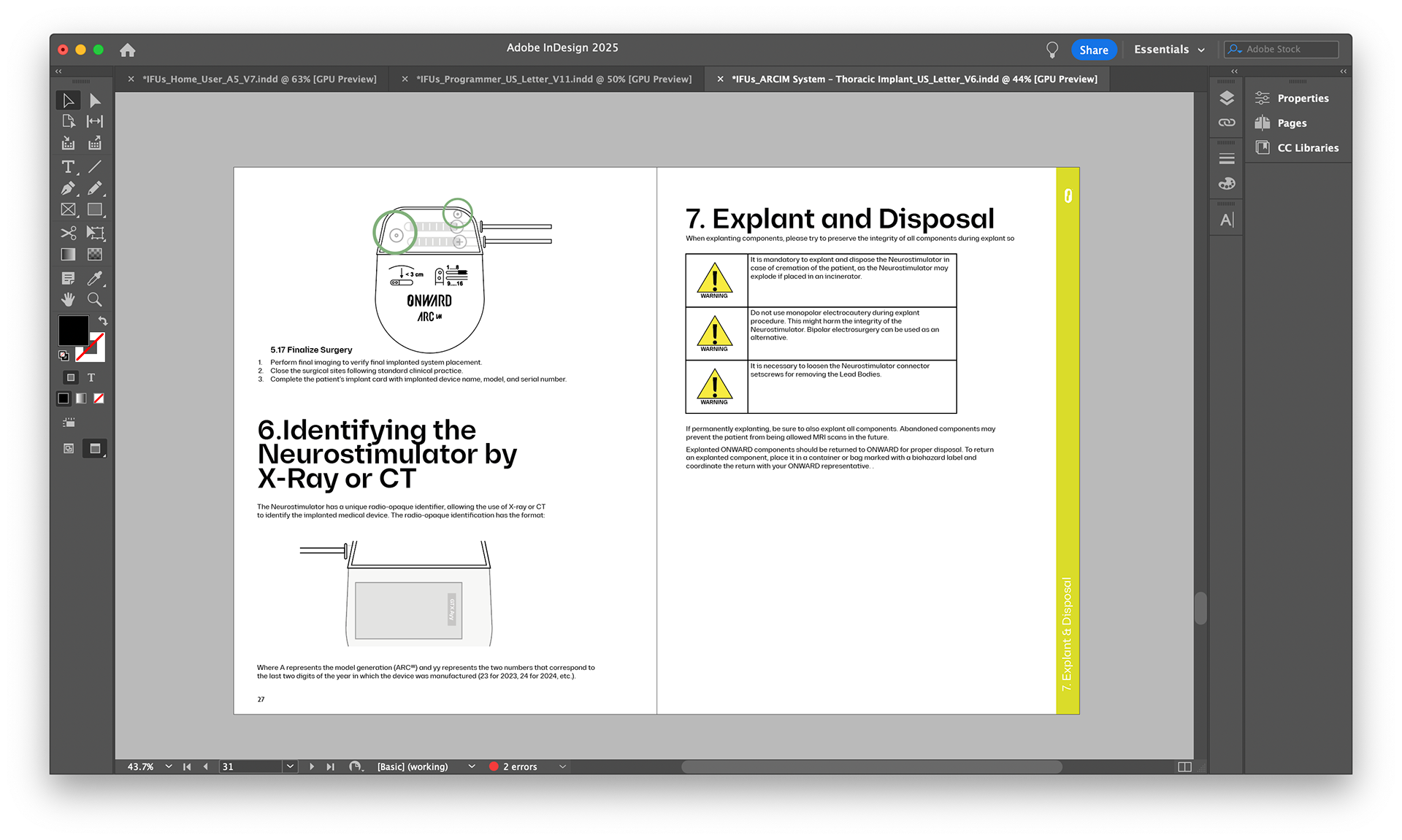Viewport: 1402px width, 840px height.
Task: Toggle formatting affects text
Action: [x=91, y=377]
